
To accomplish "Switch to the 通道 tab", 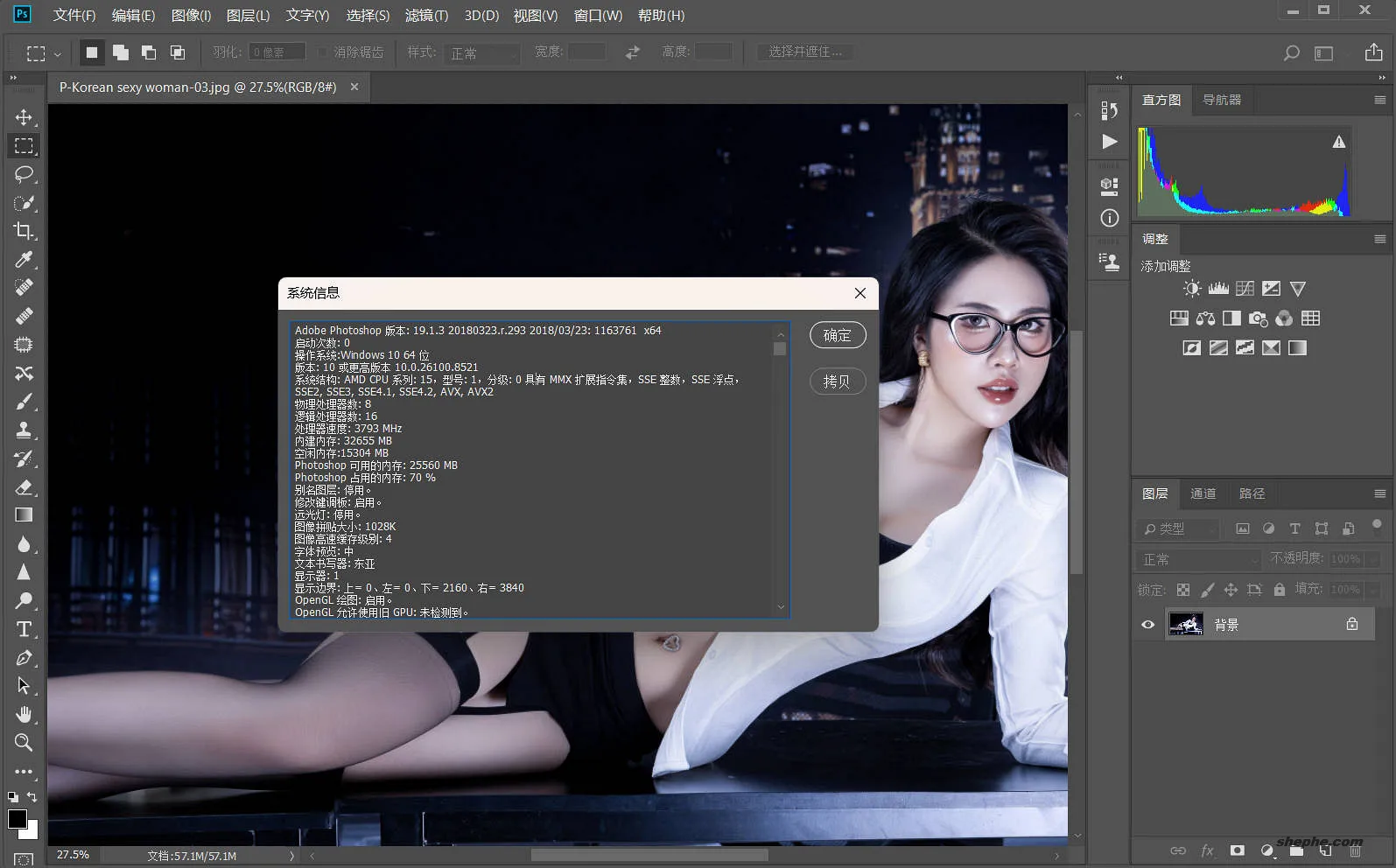I will point(1203,493).
